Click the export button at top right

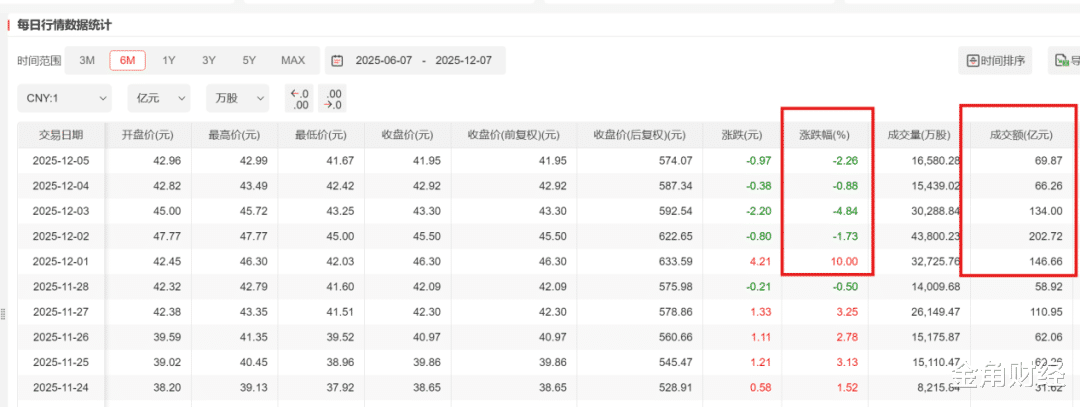click(1064, 61)
